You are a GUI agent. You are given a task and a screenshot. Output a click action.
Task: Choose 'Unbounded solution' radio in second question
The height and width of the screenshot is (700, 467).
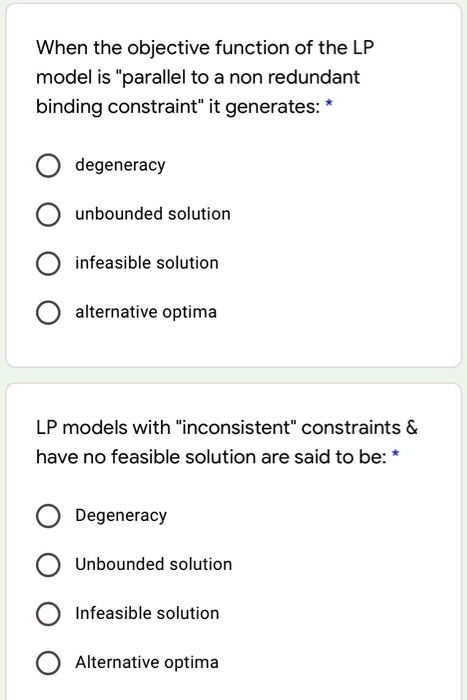coord(48,565)
